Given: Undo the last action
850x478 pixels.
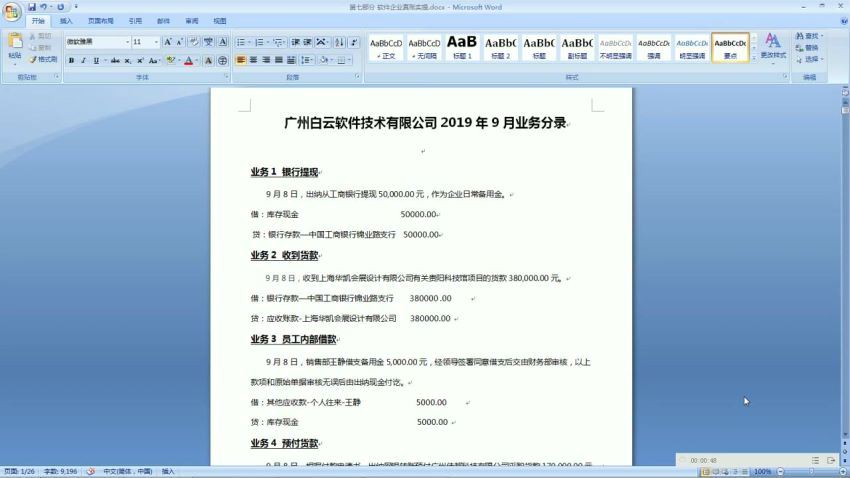Looking at the screenshot, I should point(43,7).
